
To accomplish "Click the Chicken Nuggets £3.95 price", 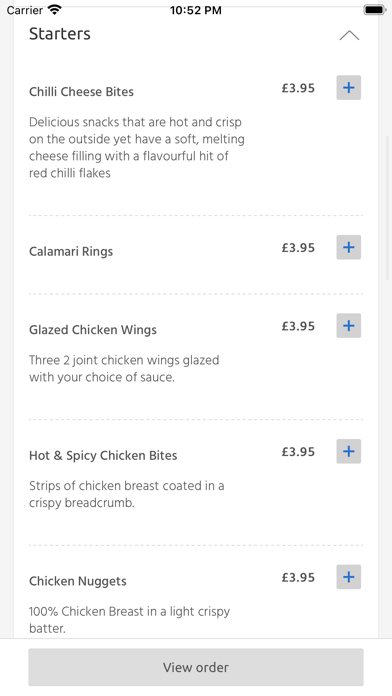I will click(298, 577).
